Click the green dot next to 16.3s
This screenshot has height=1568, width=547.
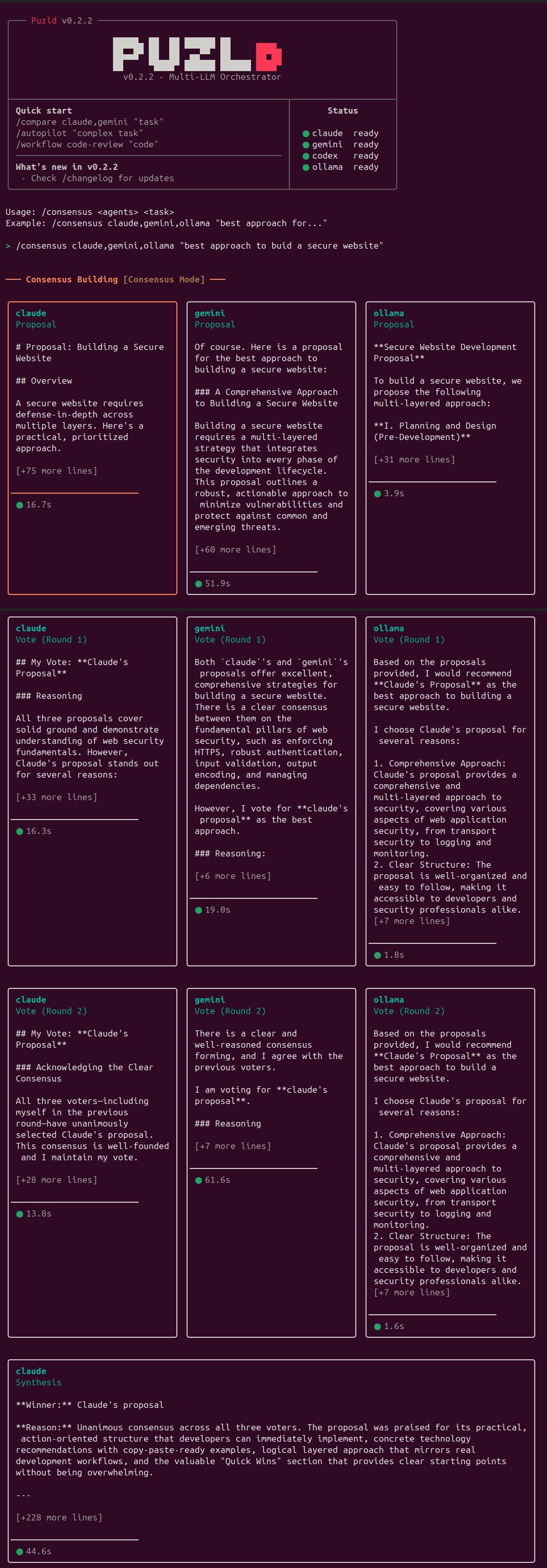point(19,831)
